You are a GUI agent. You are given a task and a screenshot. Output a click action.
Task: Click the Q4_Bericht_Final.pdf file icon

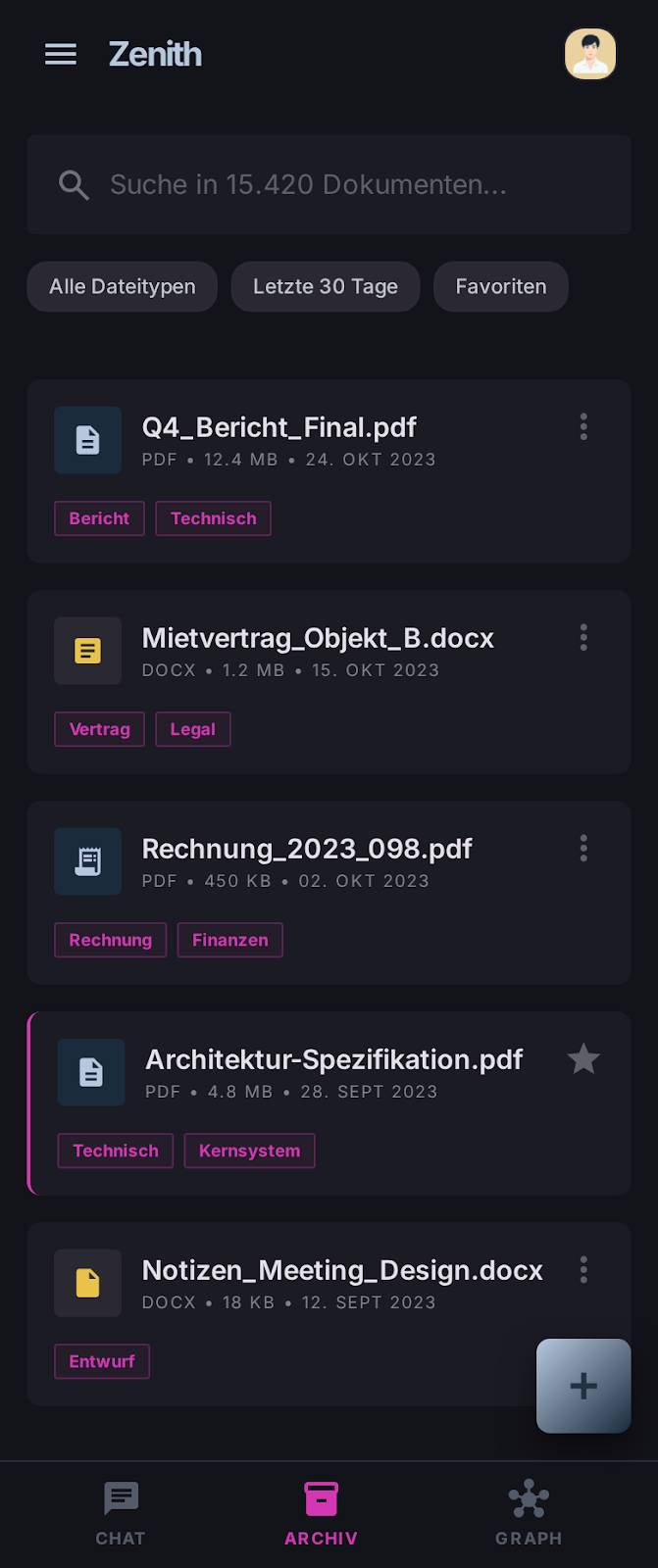[x=88, y=440]
